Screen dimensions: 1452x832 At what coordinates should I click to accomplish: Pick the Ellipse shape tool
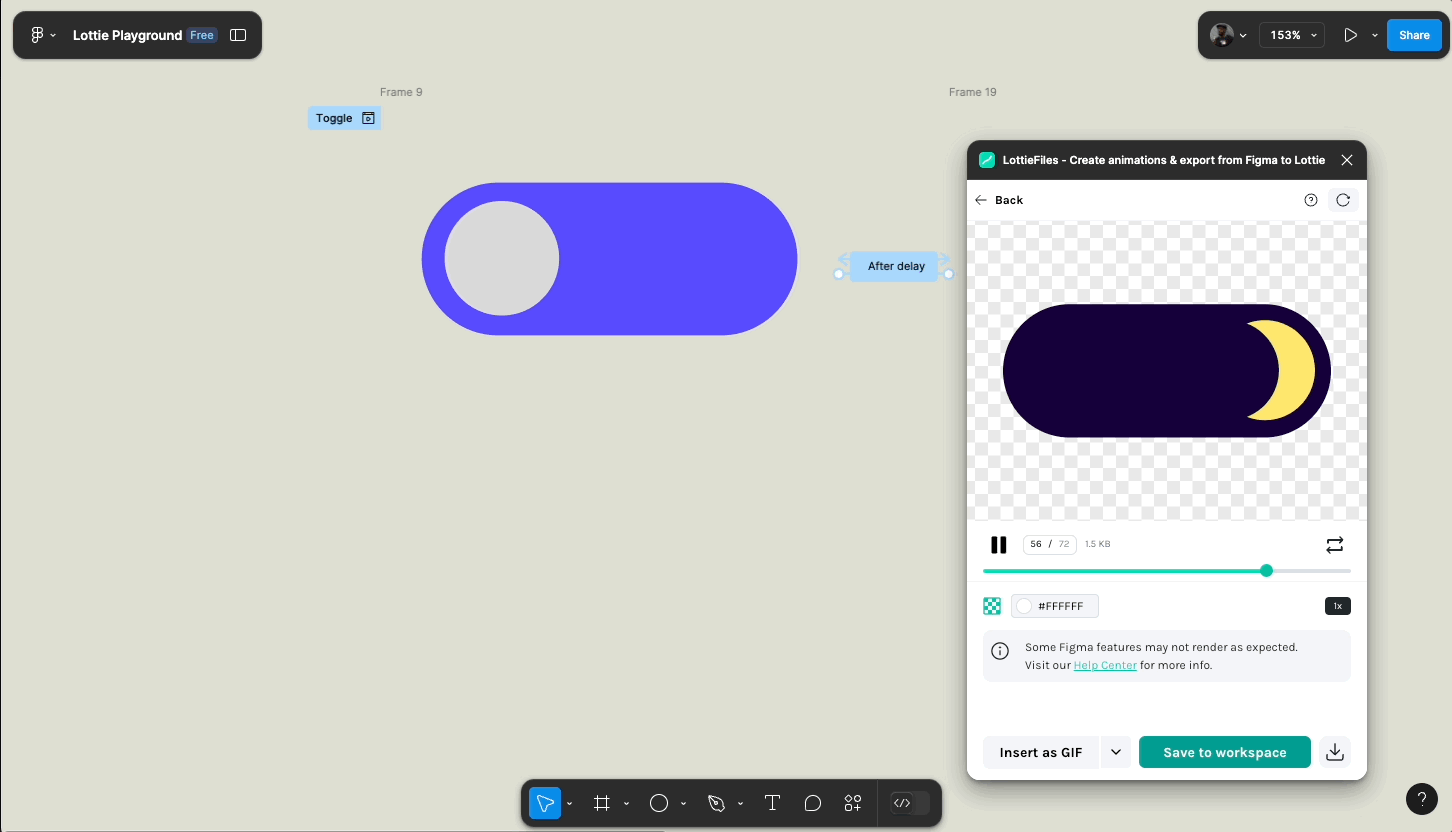658,803
